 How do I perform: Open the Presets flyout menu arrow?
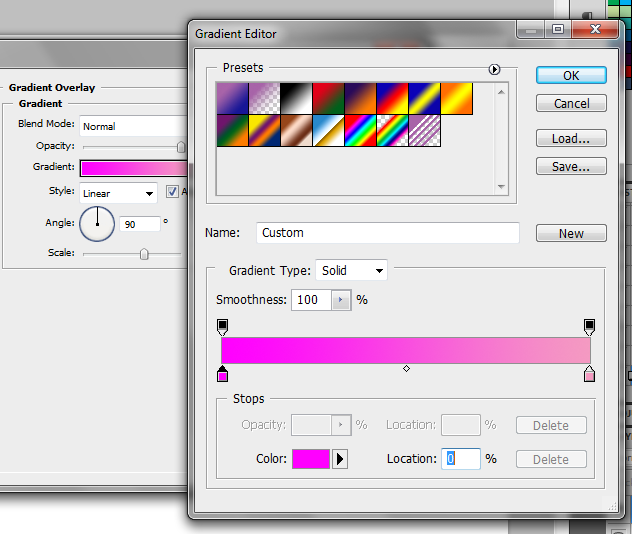pos(494,69)
